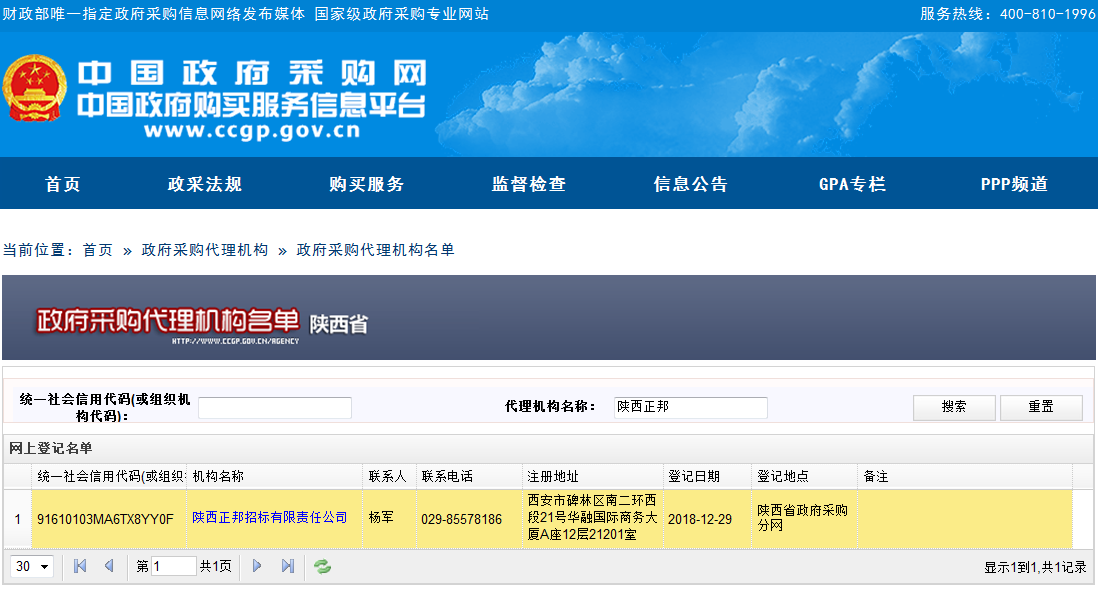
Task: Open the PPP频道 navigation item
Action: click(x=1014, y=184)
